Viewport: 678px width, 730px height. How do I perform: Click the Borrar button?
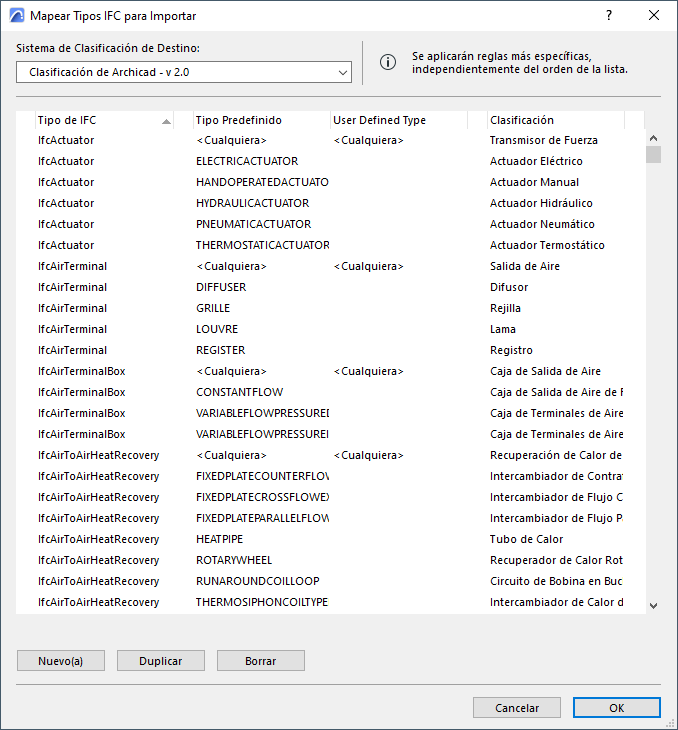click(x=261, y=661)
